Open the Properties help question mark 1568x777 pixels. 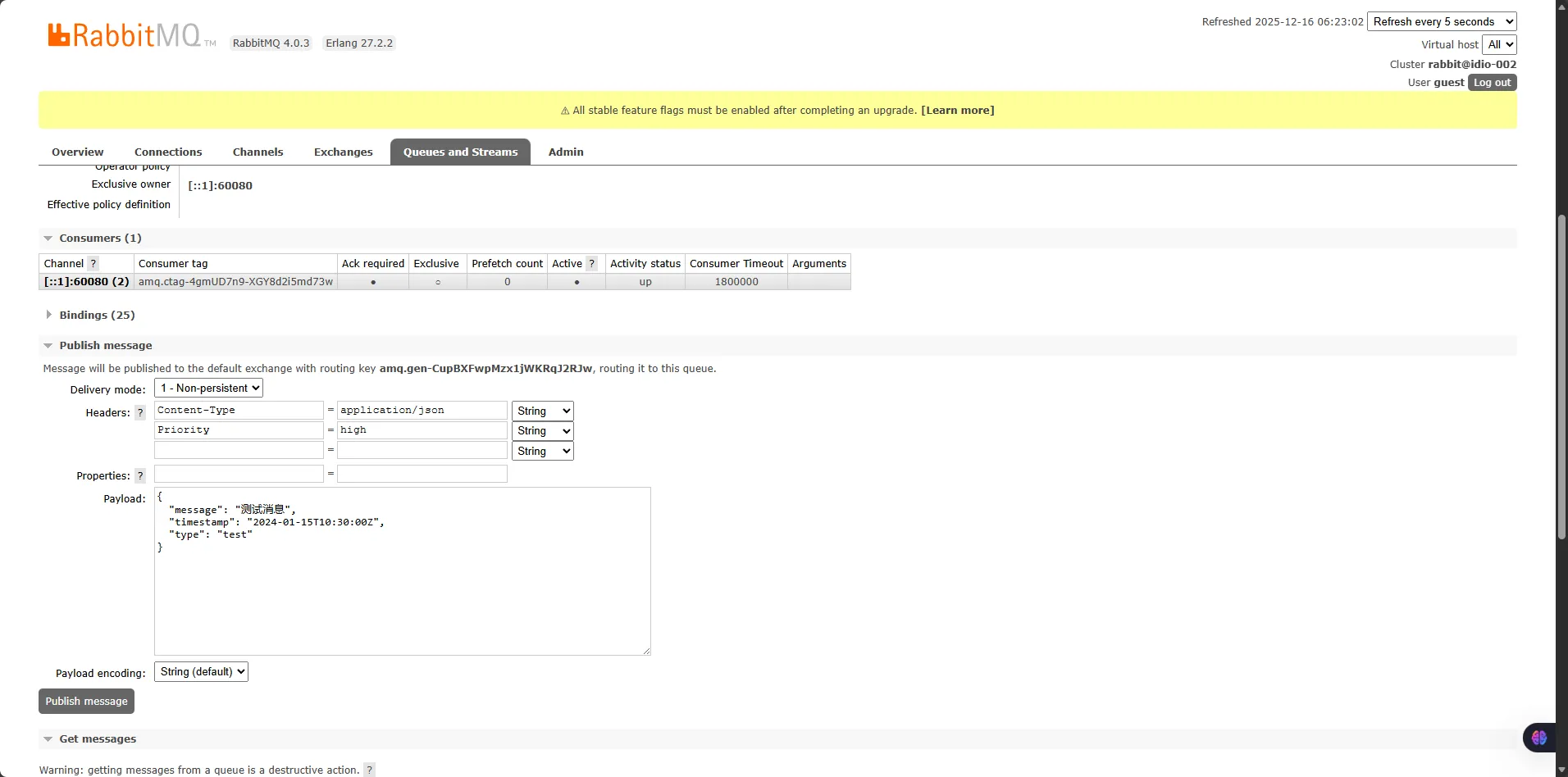140,476
